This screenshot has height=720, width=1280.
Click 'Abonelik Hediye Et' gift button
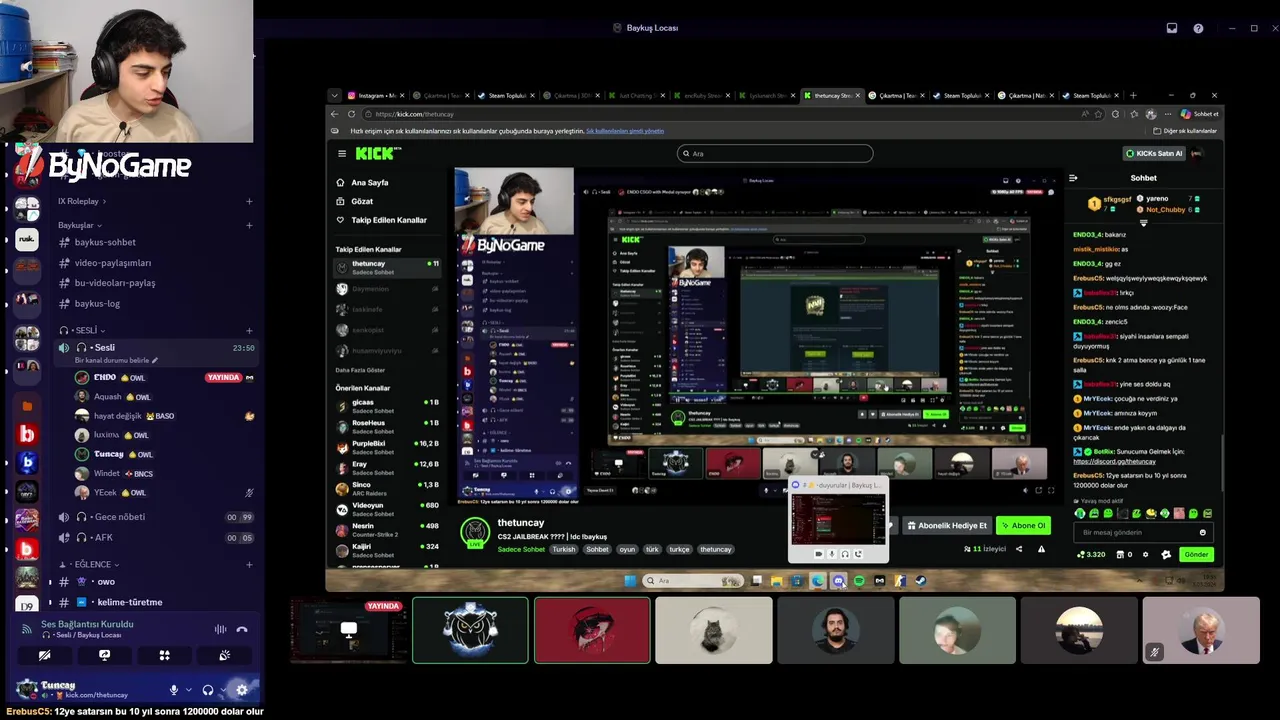click(947, 525)
